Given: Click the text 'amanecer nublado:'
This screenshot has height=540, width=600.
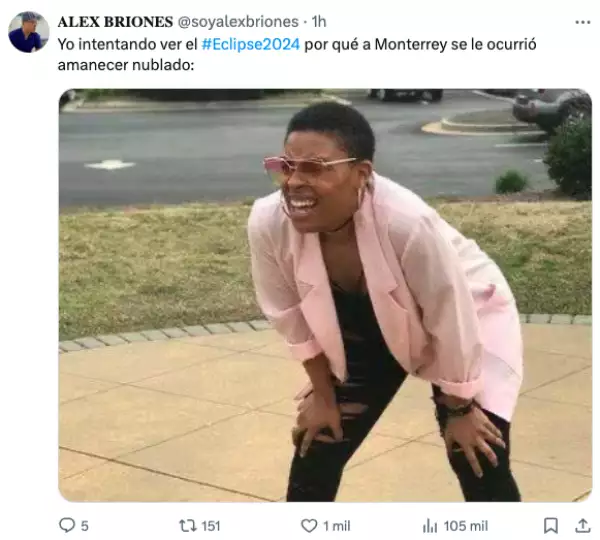Looking at the screenshot, I should coord(126,65).
